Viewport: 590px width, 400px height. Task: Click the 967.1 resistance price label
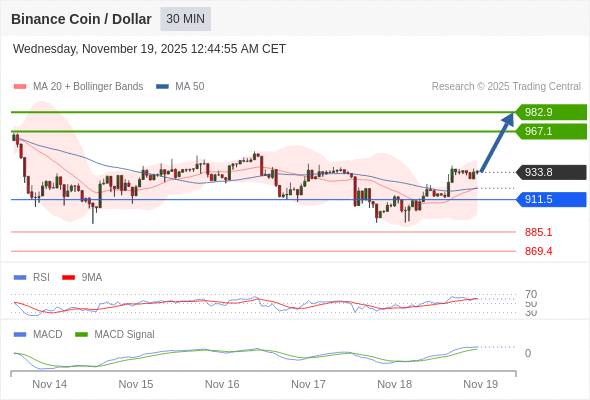[551, 131]
